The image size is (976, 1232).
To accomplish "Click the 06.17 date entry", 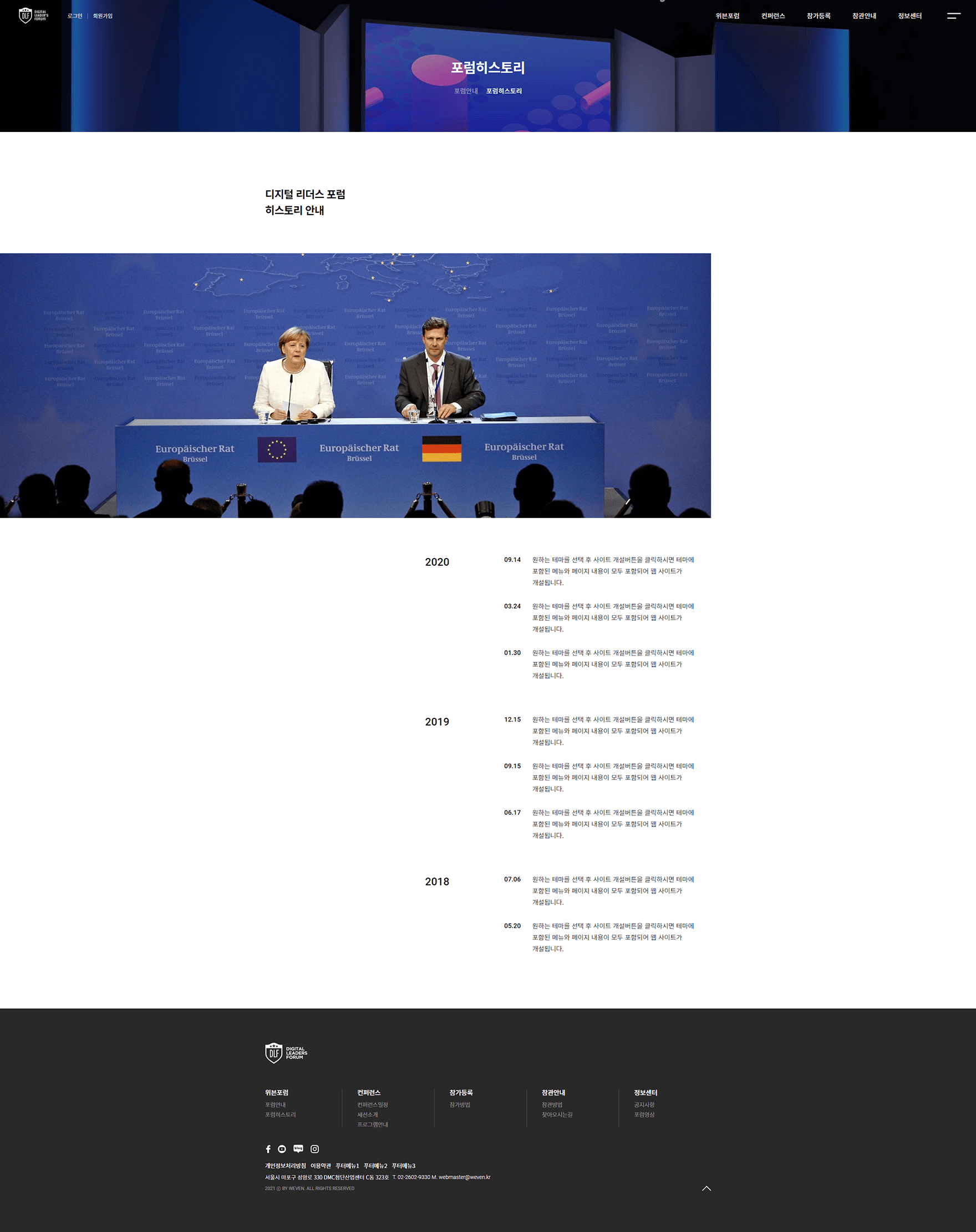I will 512,813.
